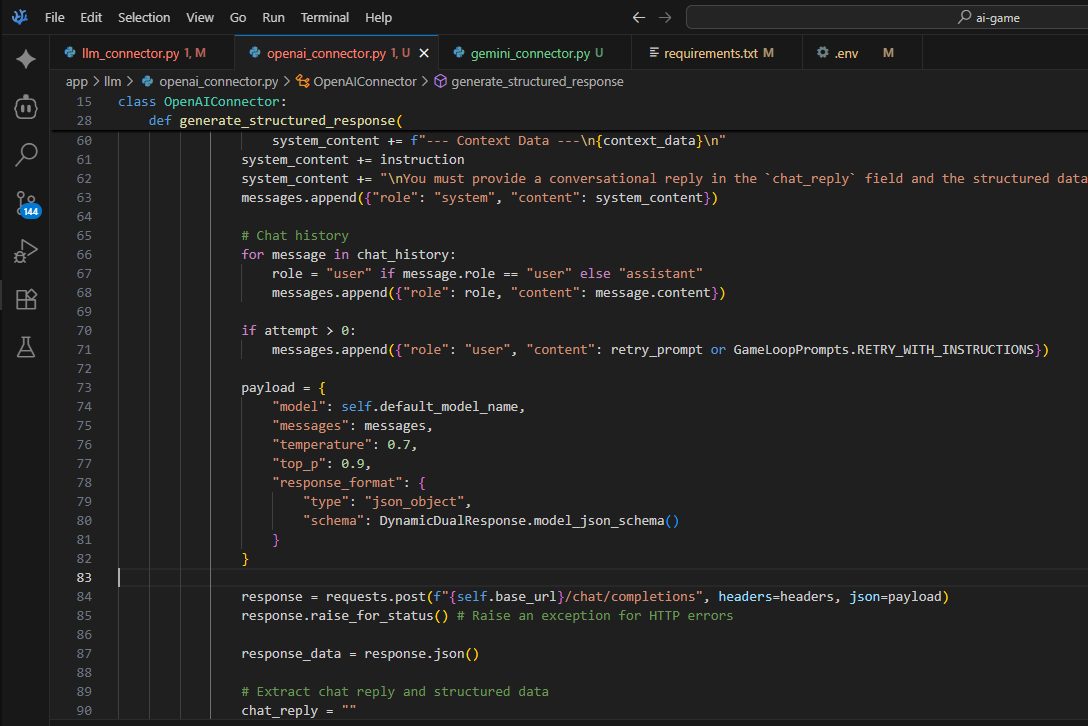Image resolution: width=1088 pixels, height=726 pixels.
Task: Open the Run and Debug view
Action: point(26,251)
